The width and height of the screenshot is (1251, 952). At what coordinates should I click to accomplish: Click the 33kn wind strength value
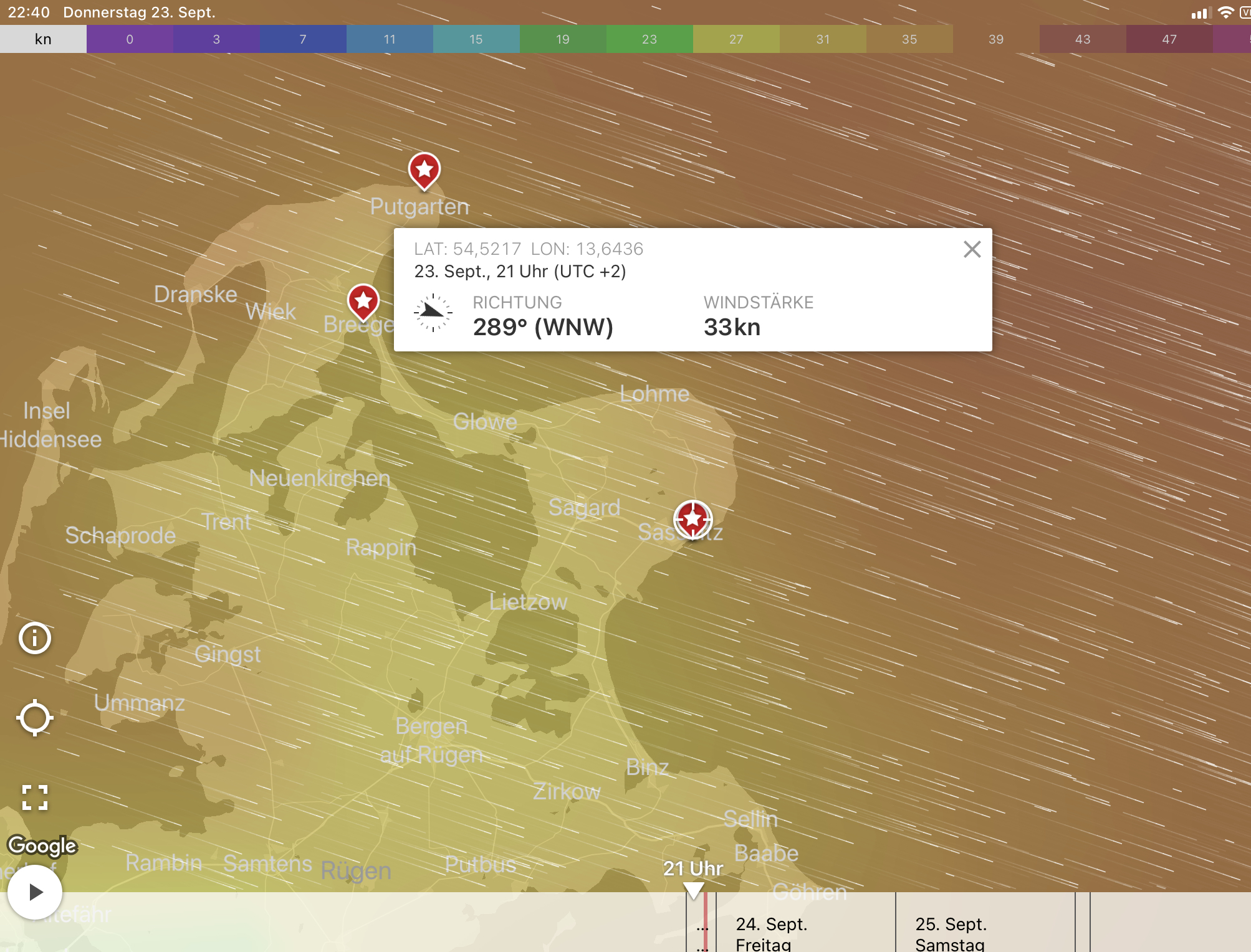click(732, 327)
